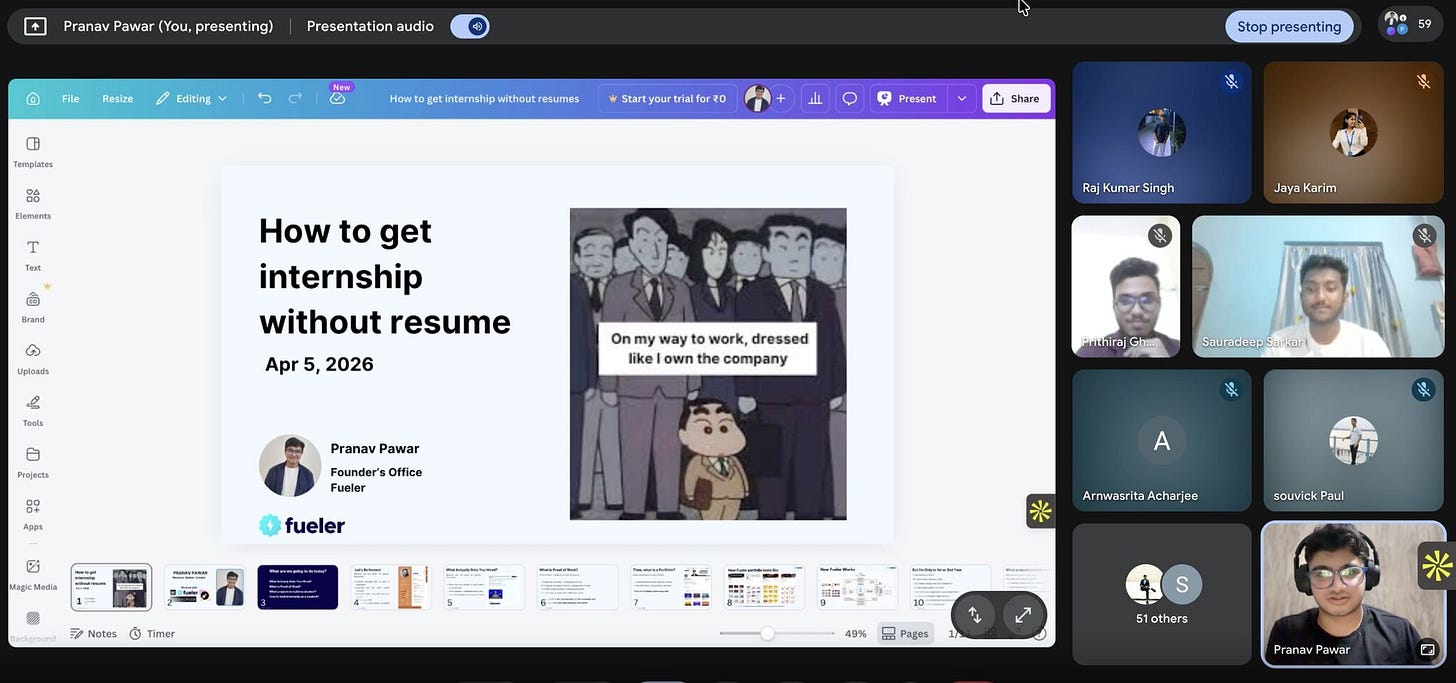
Task: Select slide 10 thumbnail
Action: tap(951, 587)
